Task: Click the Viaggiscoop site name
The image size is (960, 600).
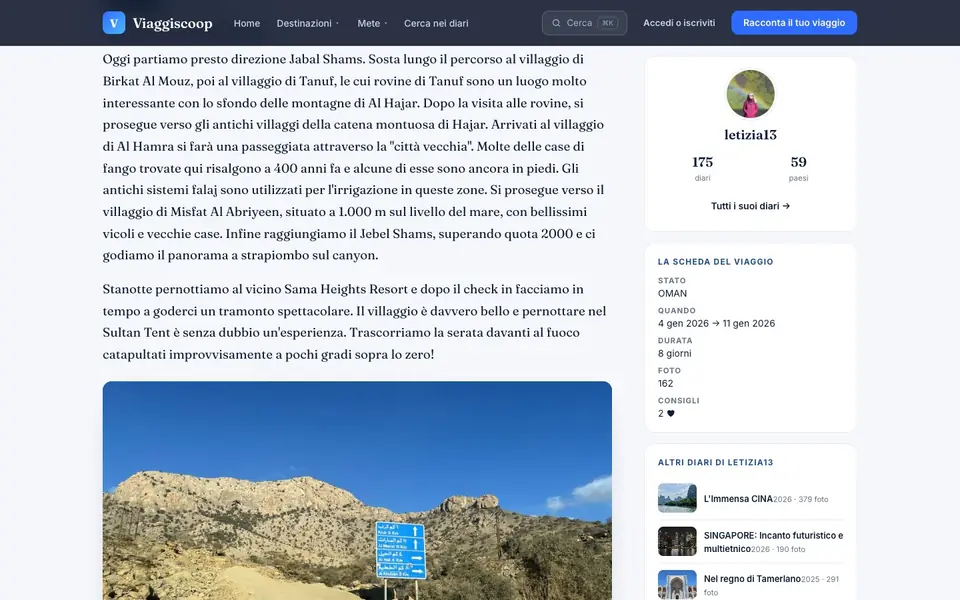Action: (x=173, y=23)
